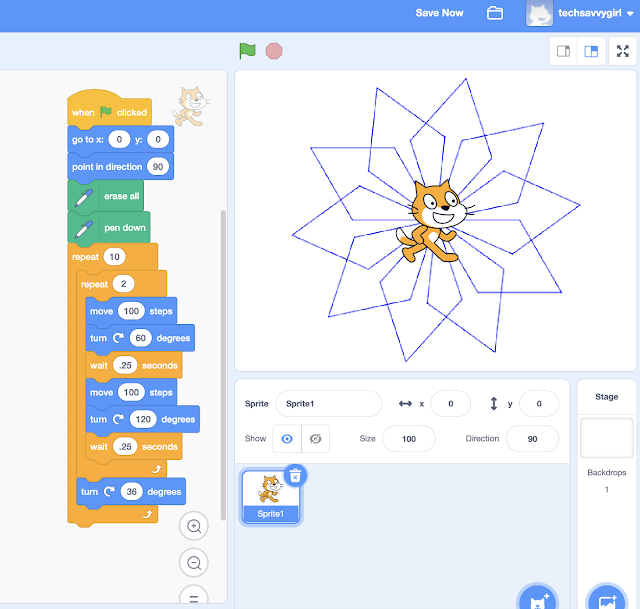This screenshot has width=640, height=609.
Task: Click the pen icon on pen down
Action: tap(83, 229)
